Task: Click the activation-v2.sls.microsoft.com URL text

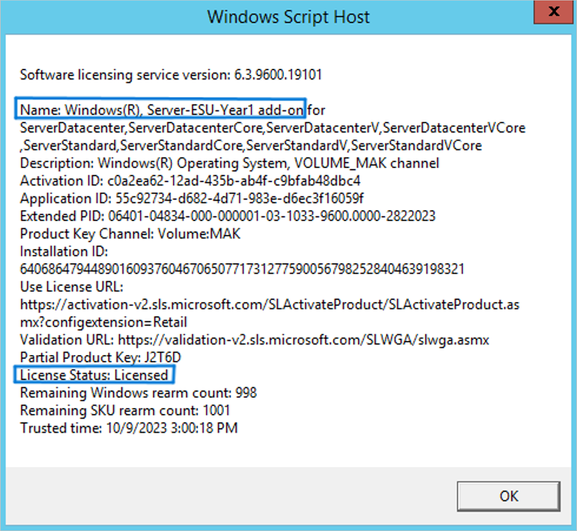Action: point(270,304)
